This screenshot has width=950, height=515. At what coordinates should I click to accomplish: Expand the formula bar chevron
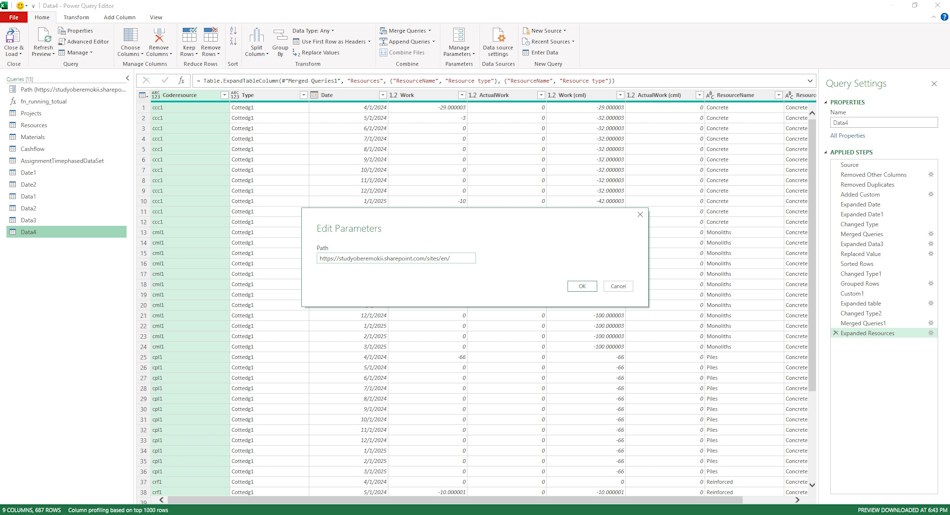810,81
